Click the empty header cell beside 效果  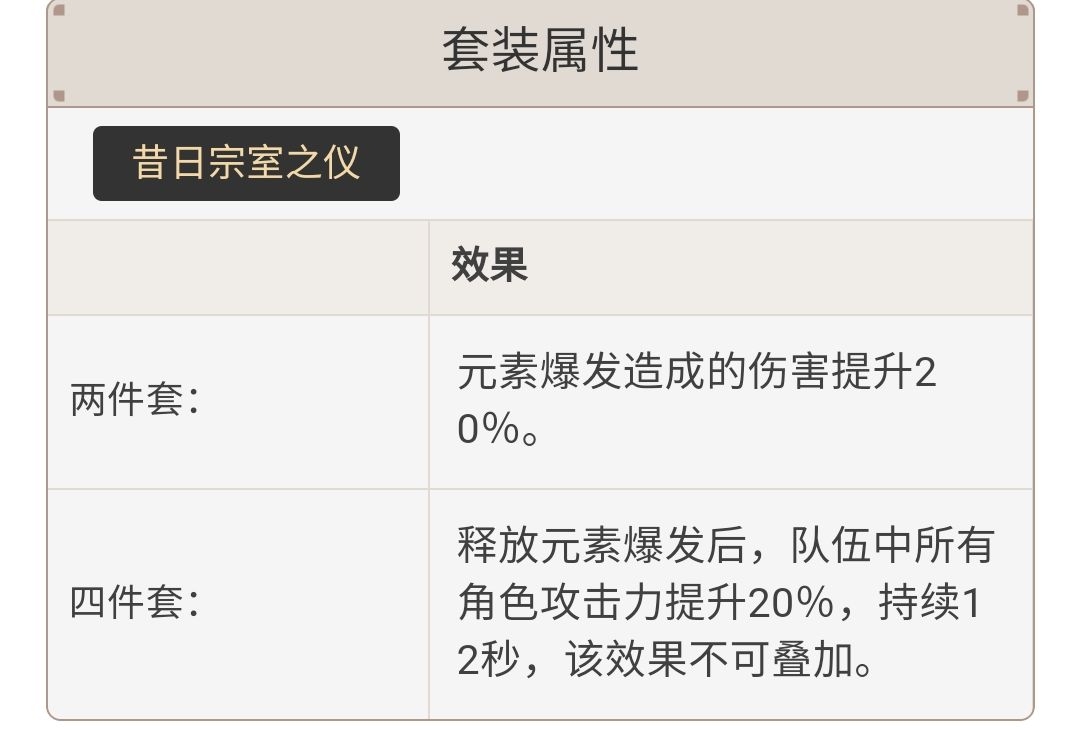coord(238,267)
